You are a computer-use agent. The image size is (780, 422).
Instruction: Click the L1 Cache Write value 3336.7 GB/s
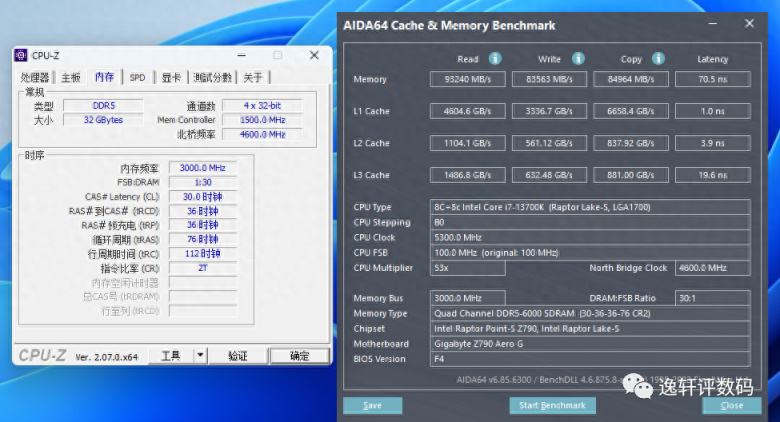pyautogui.click(x=549, y=111)
